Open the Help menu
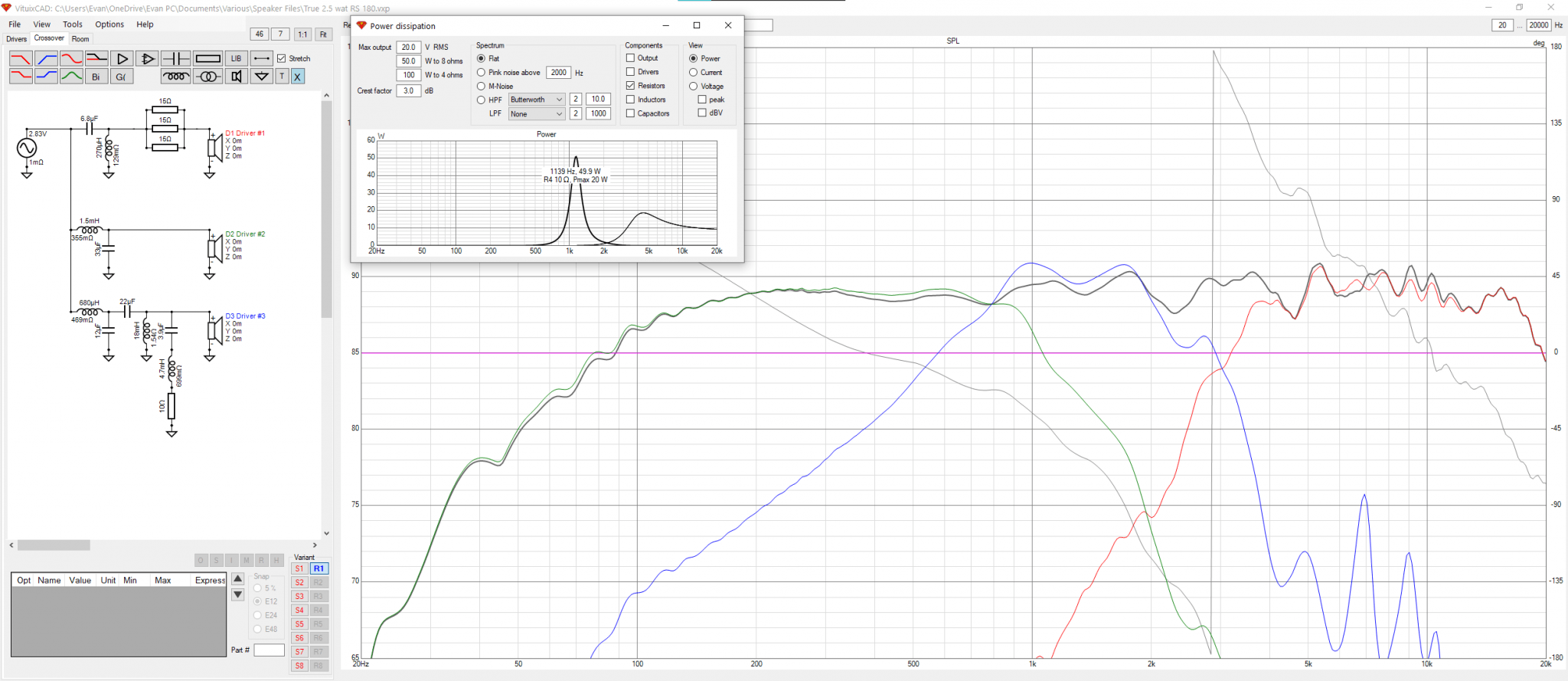The width and height of the screenshot is (1568, 681). tap(145, 25)
